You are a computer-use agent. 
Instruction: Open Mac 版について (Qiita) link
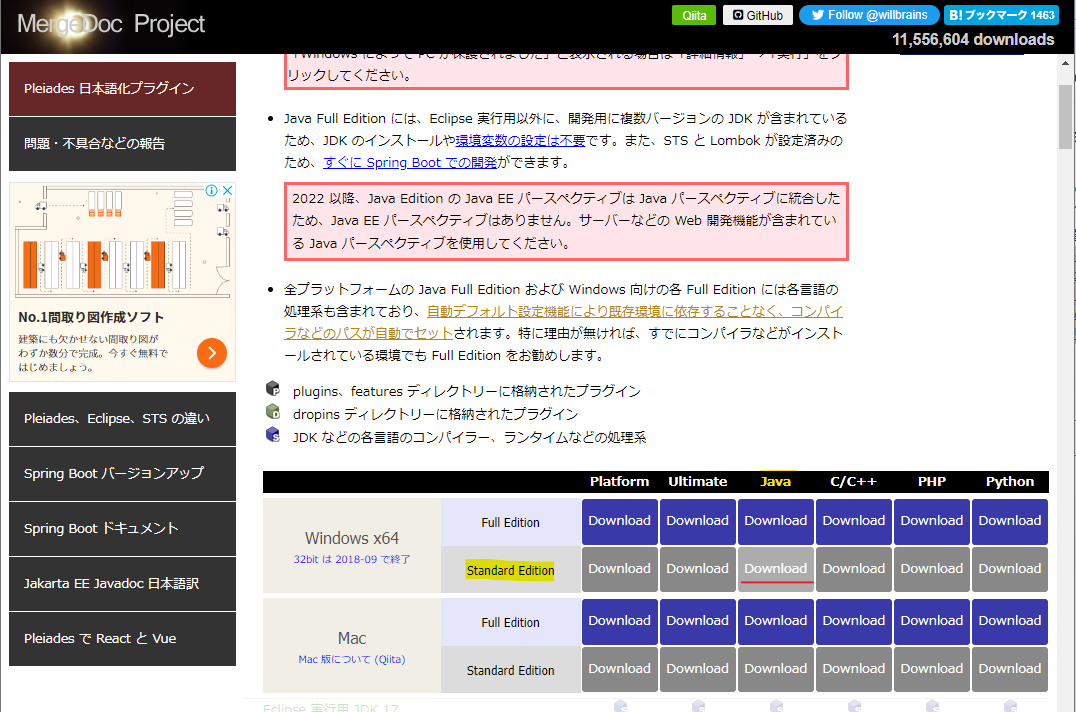point(352,659)
